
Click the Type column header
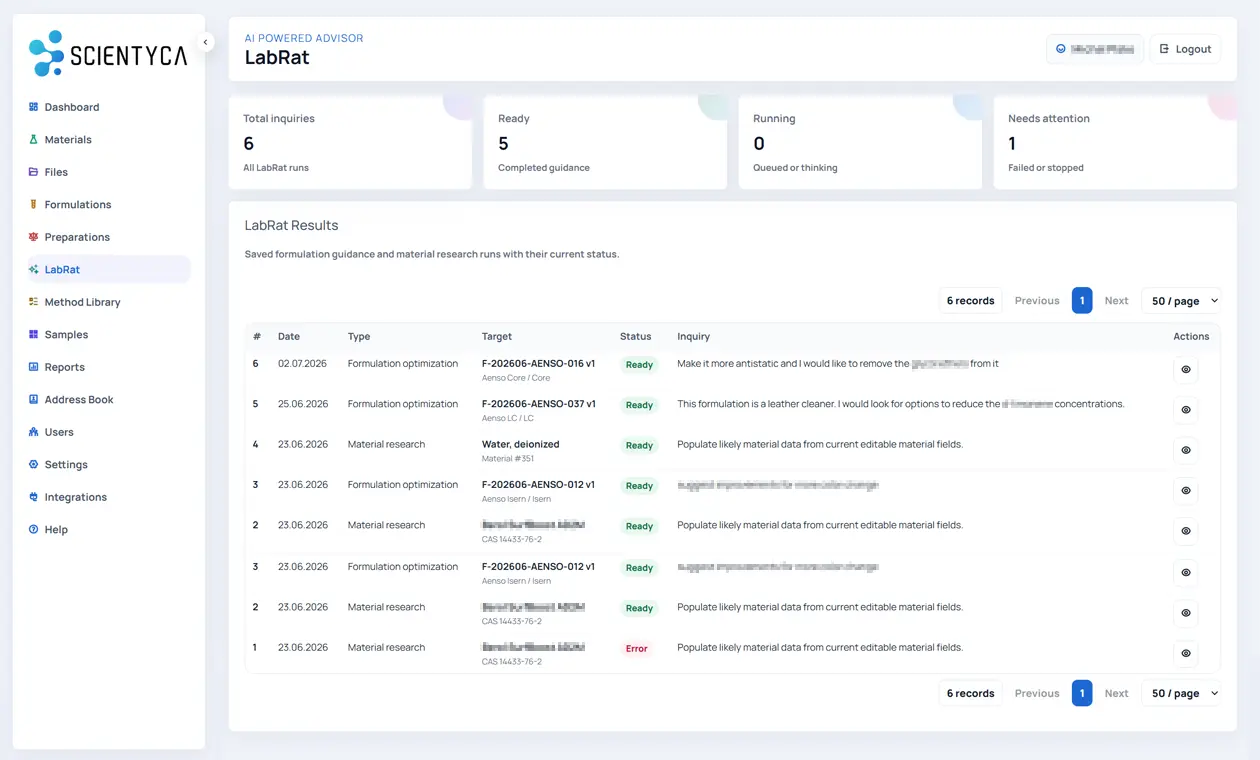click(x=359, y=337)
